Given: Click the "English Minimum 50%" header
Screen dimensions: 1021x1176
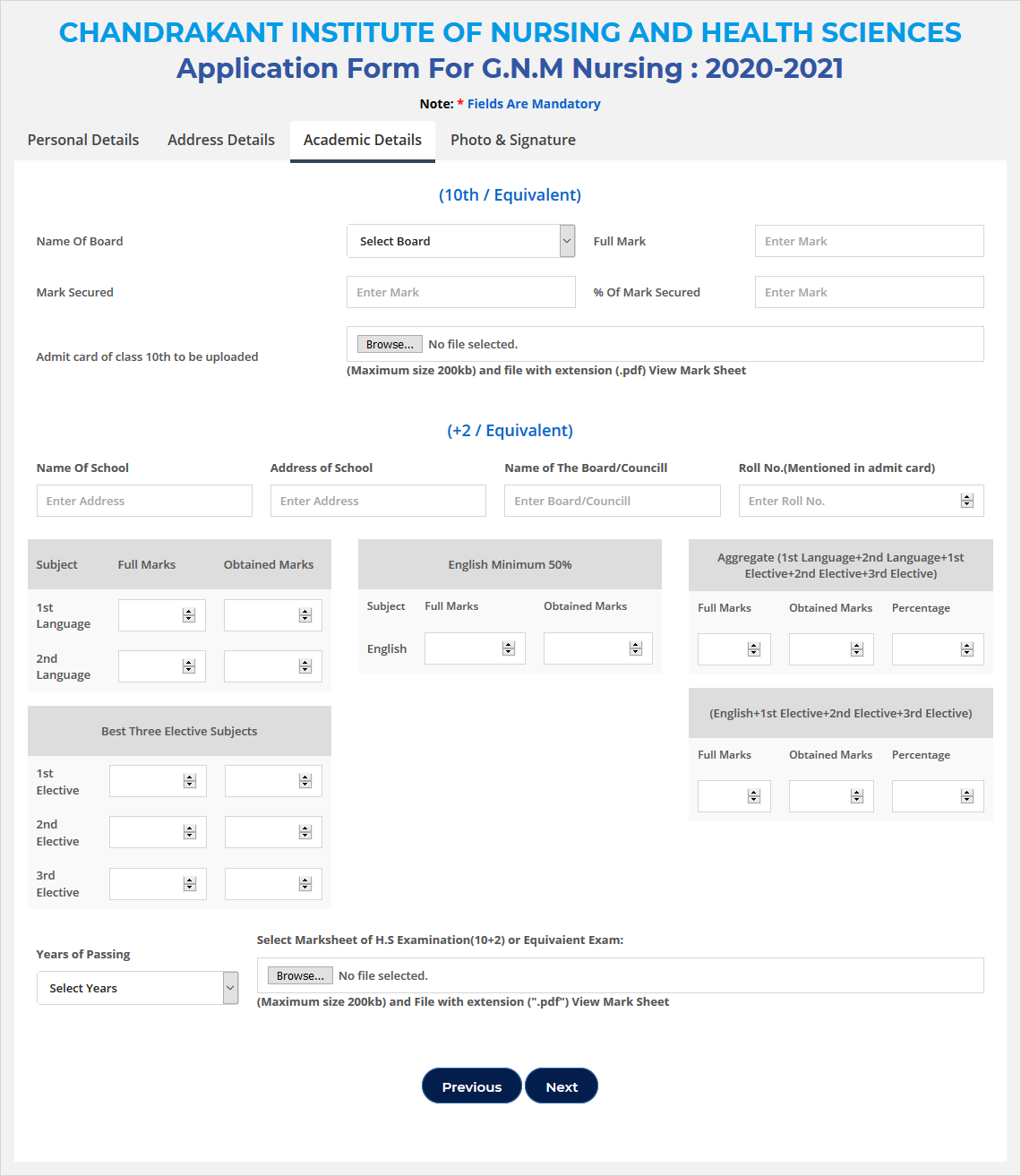Looking at the screenshot, I should click(x=510, y=564).
